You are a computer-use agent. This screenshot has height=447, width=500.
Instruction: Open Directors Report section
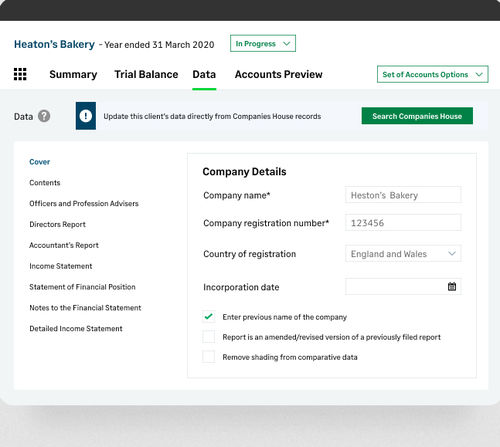57,224
